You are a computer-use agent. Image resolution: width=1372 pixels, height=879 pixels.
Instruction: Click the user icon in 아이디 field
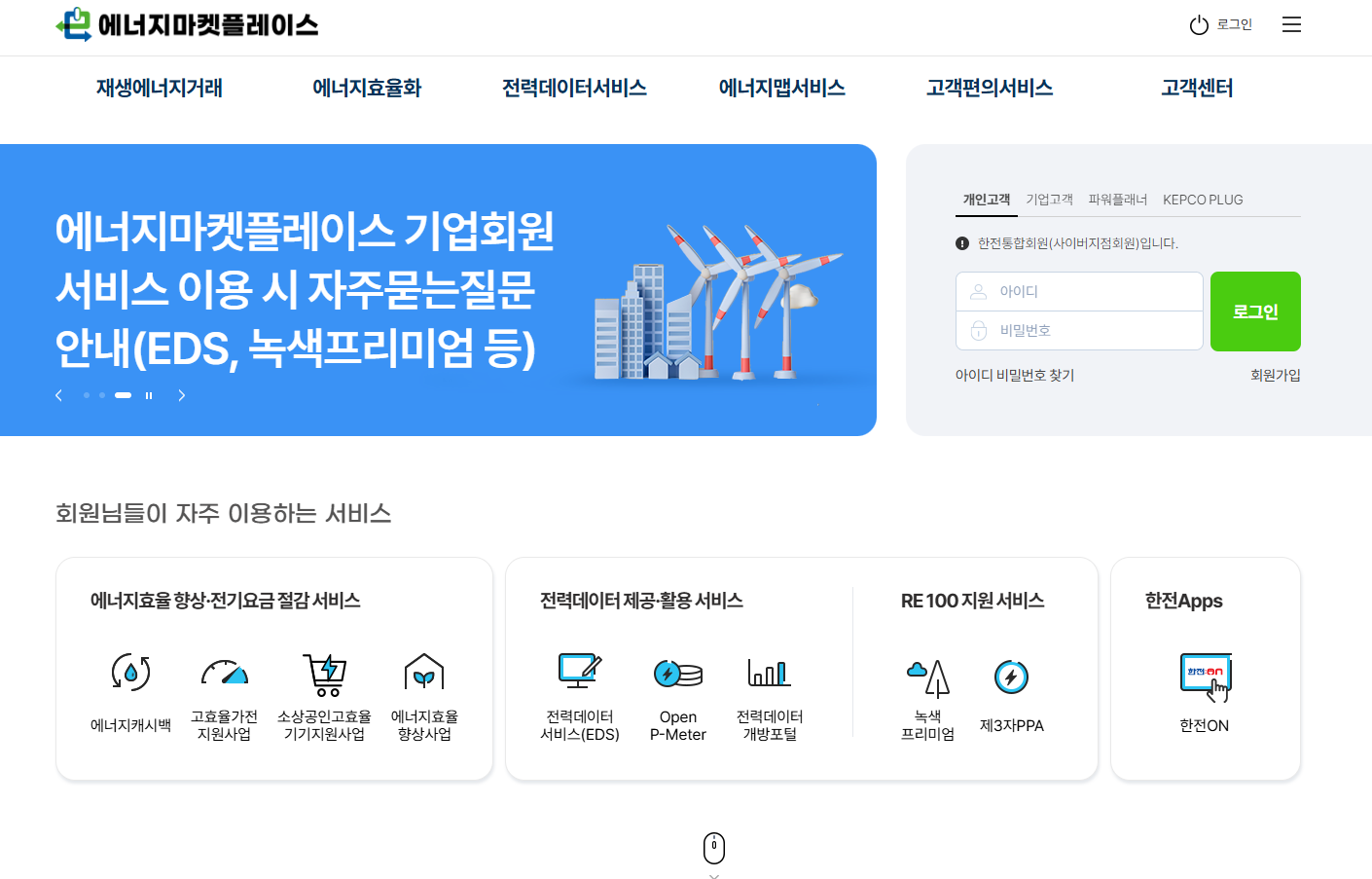979,291
